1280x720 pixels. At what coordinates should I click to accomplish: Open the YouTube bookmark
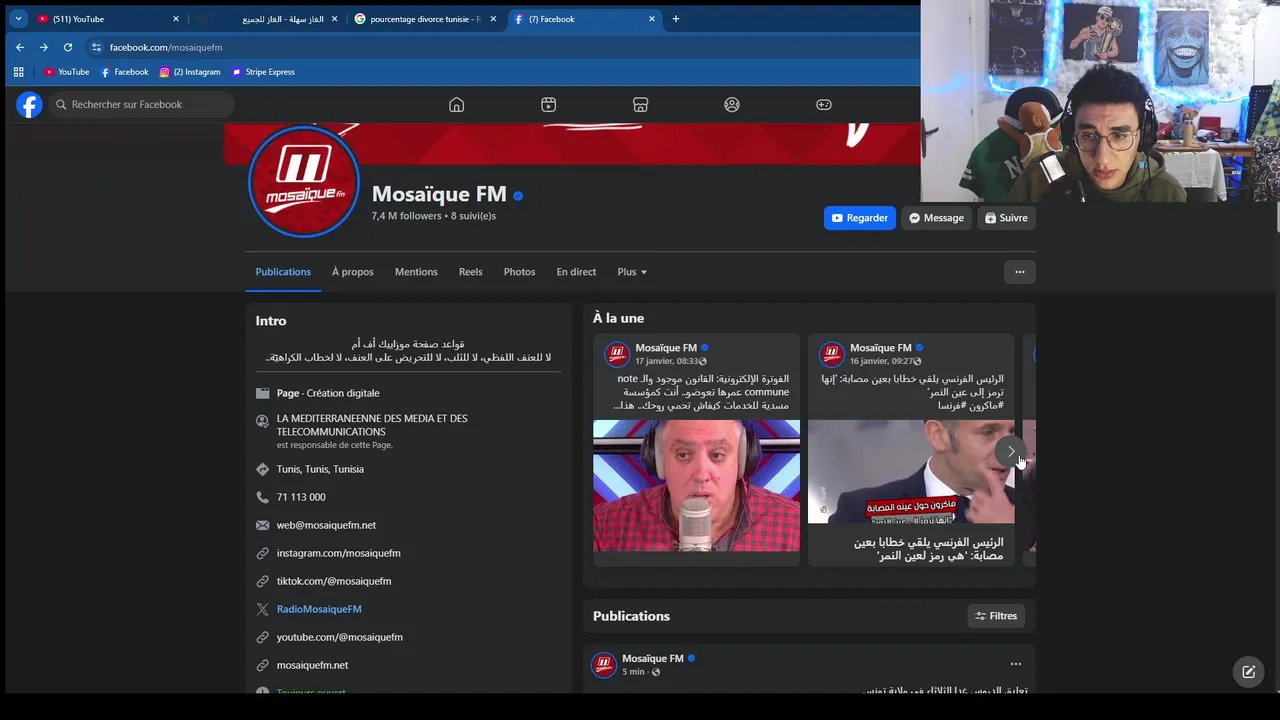66,72
